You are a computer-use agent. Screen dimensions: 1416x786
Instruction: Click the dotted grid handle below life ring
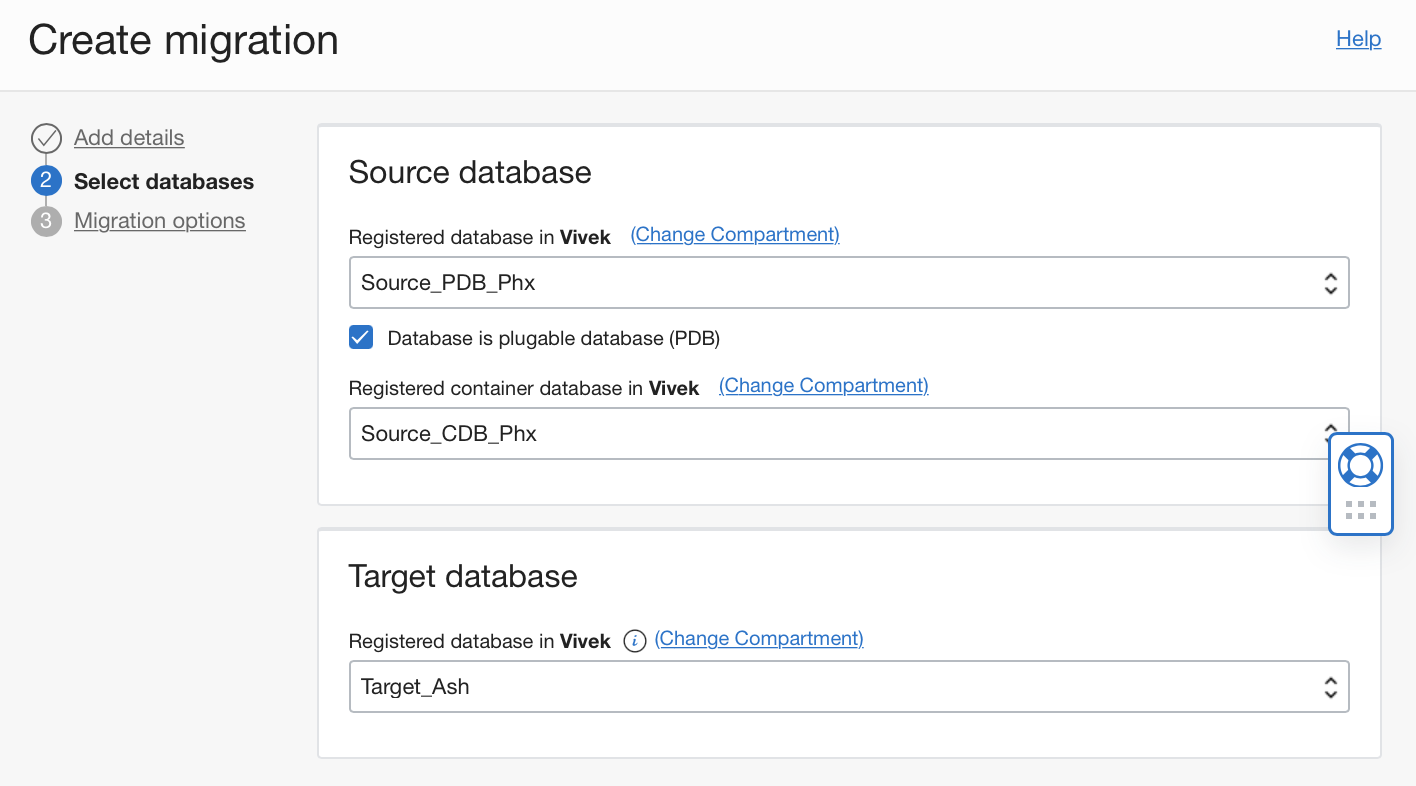pos(1361,510)
